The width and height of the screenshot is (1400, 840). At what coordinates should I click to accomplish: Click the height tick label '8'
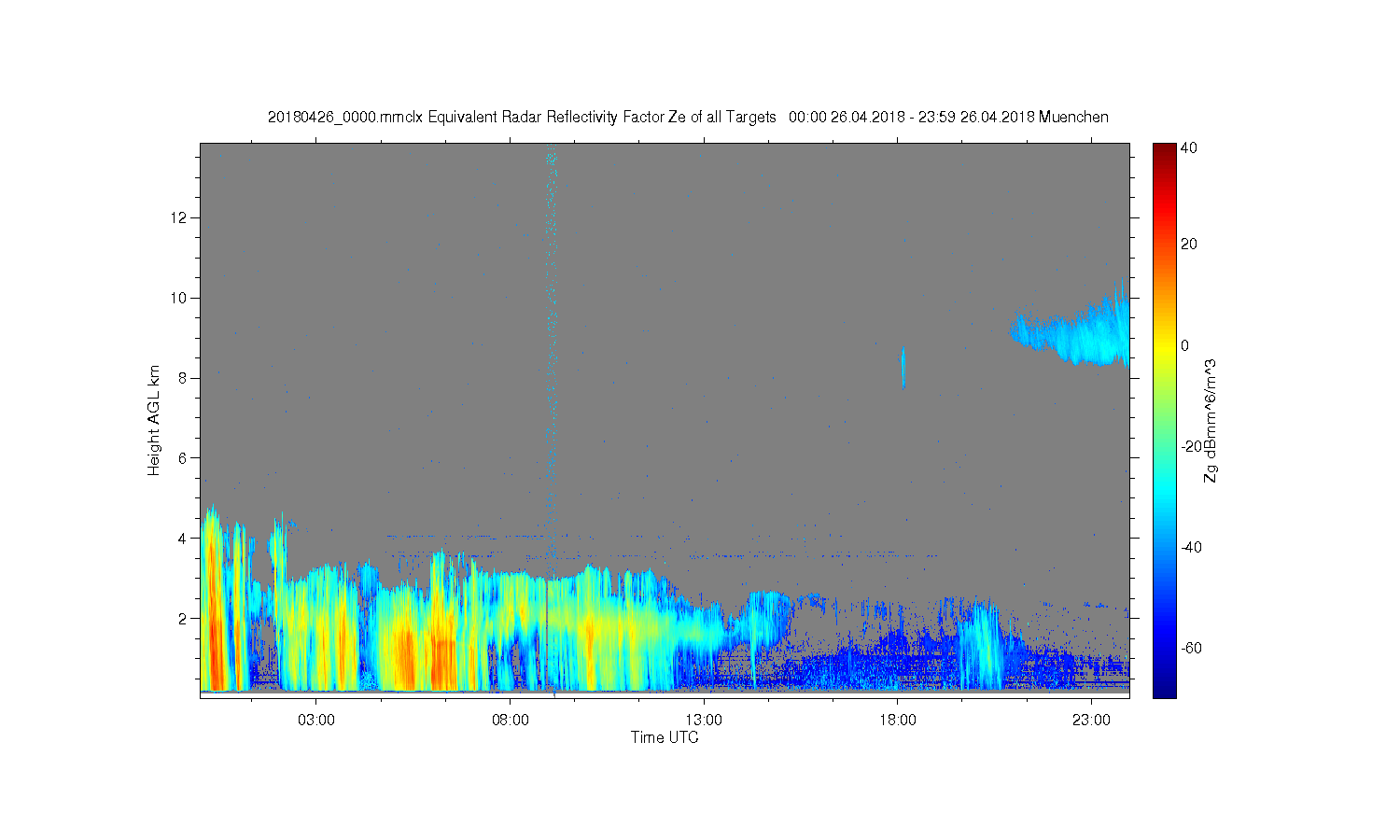(x=184, y=378)
